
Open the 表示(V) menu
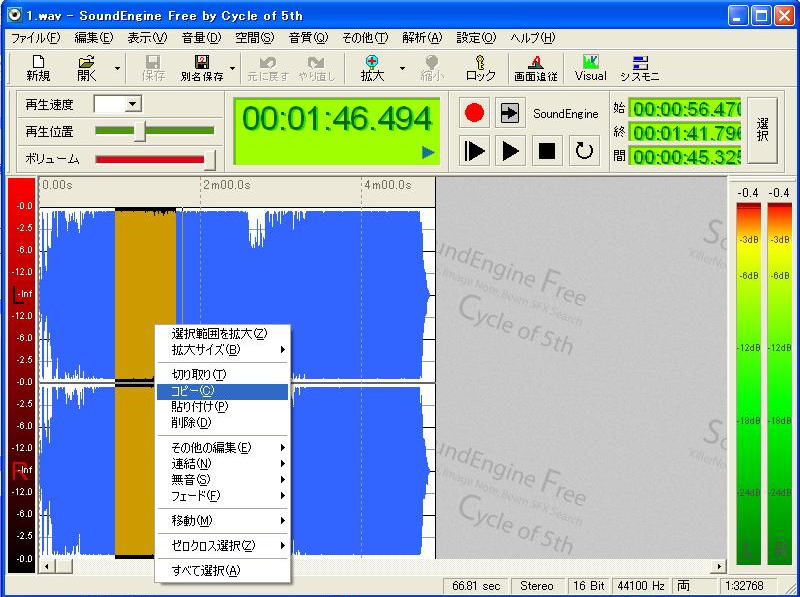pos(147,38)
